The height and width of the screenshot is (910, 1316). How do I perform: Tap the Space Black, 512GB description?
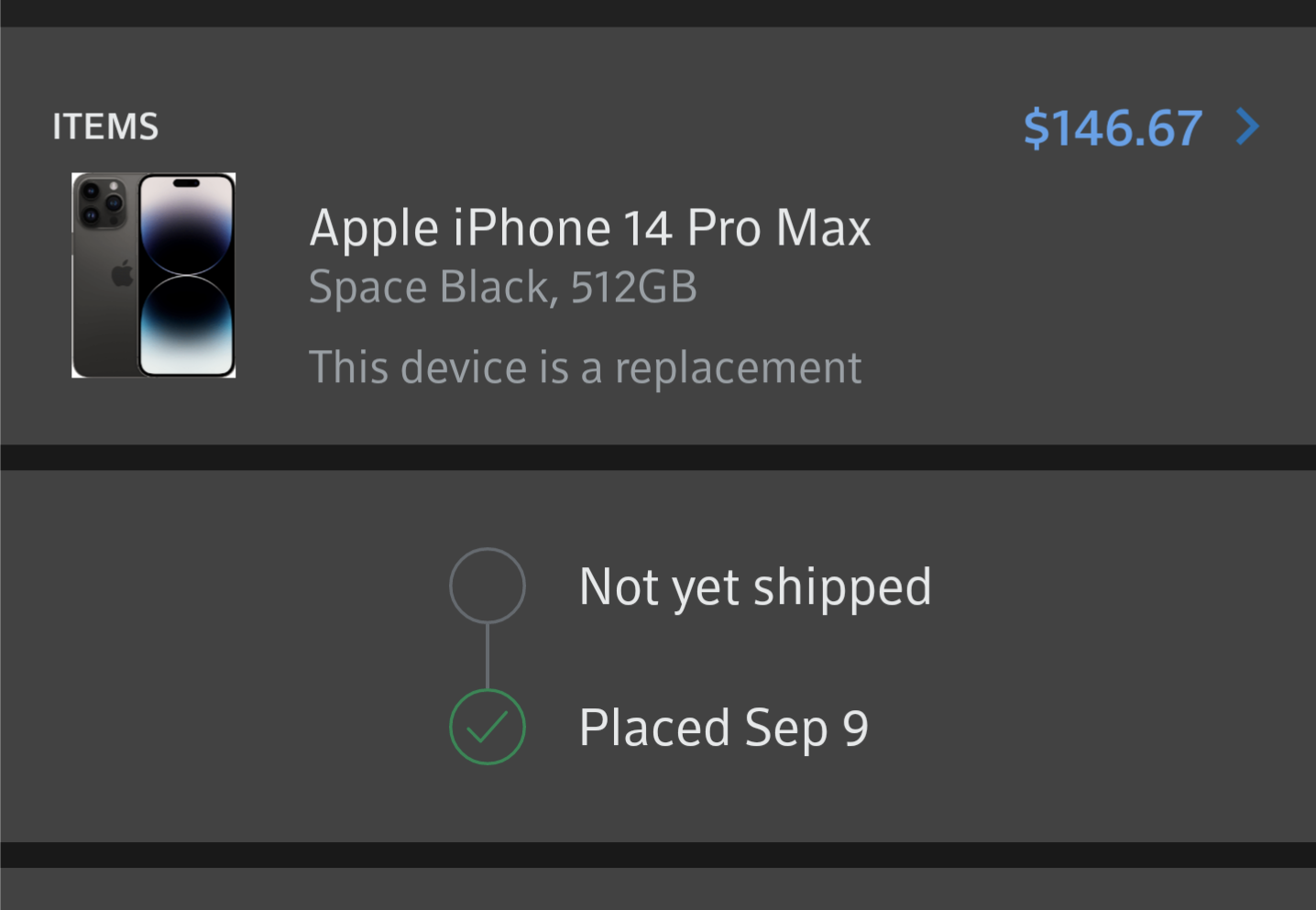(x=502, y=287)
